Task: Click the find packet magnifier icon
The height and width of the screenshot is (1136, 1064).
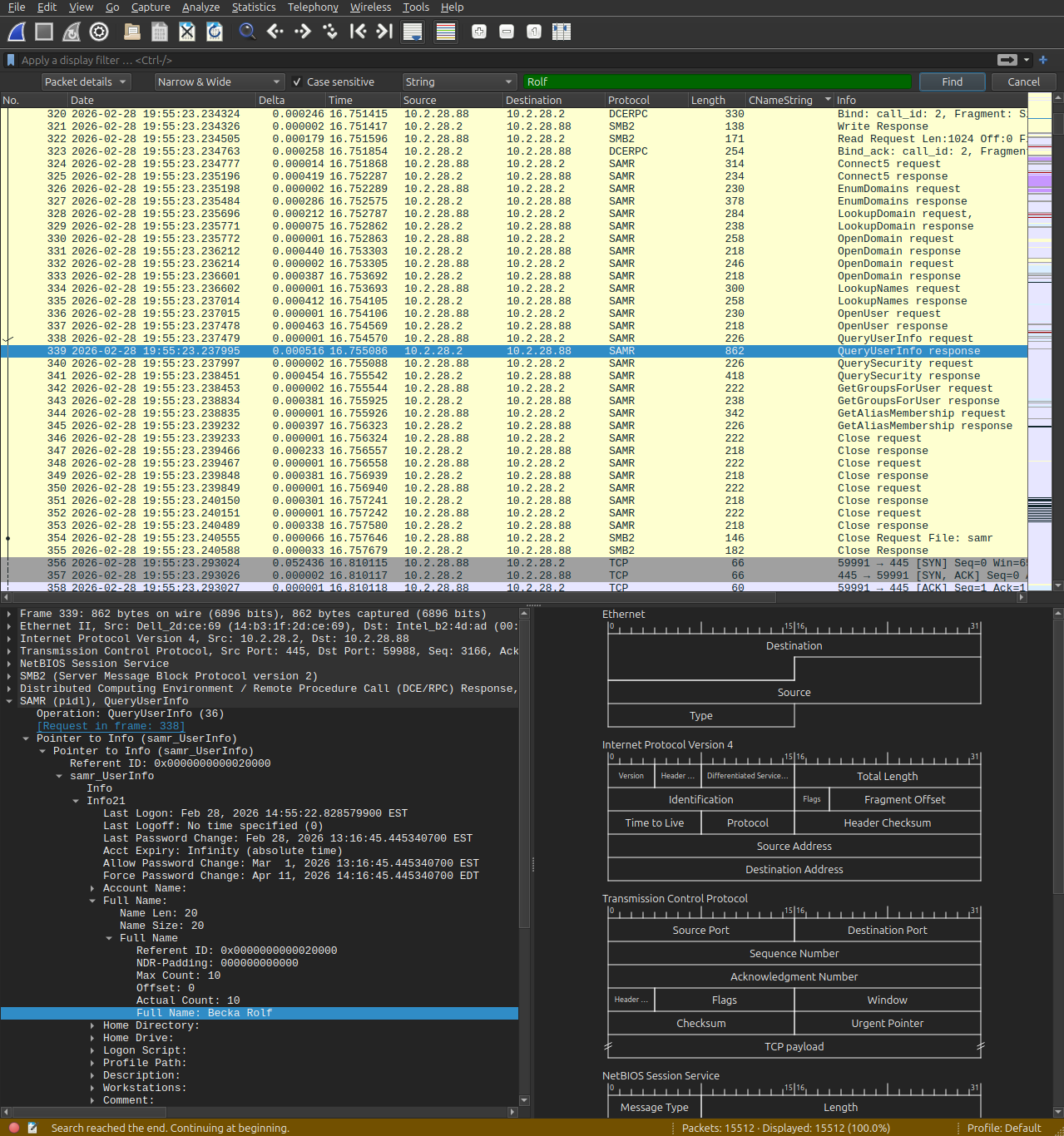Action: (247, 32)
